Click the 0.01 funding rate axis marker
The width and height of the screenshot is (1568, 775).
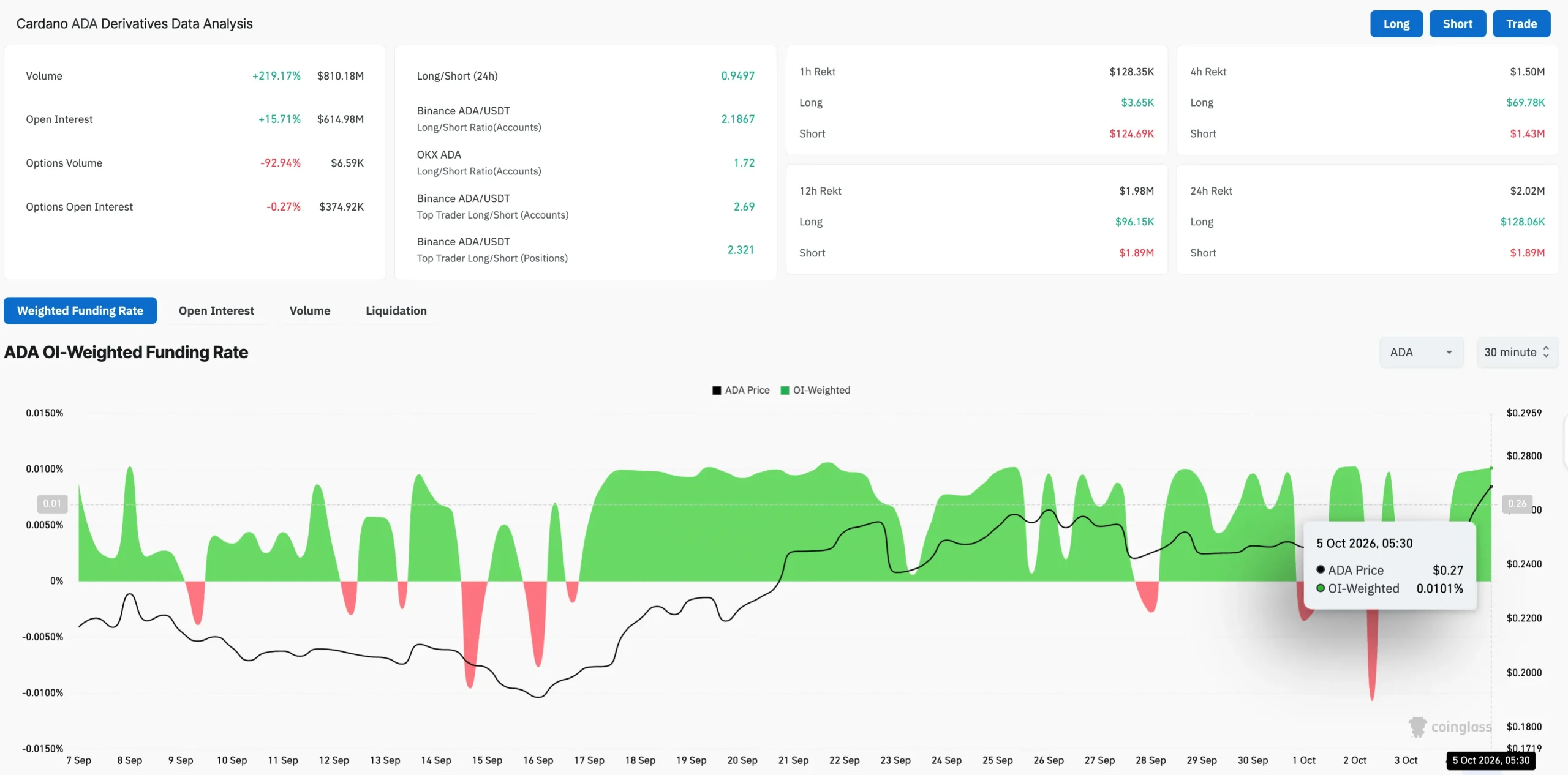52,503
